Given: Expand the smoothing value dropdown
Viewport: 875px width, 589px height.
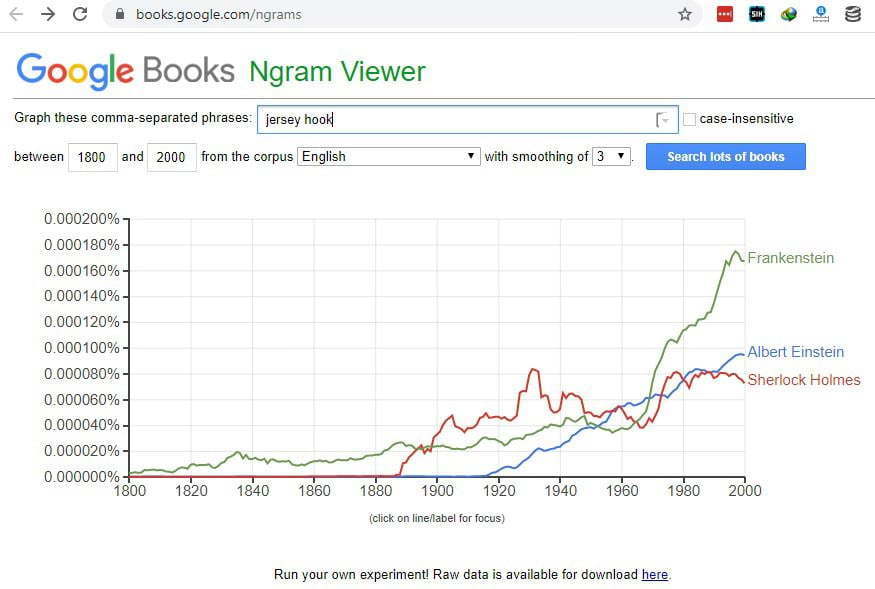Looking at the screenshot, I should click(612, 156).
